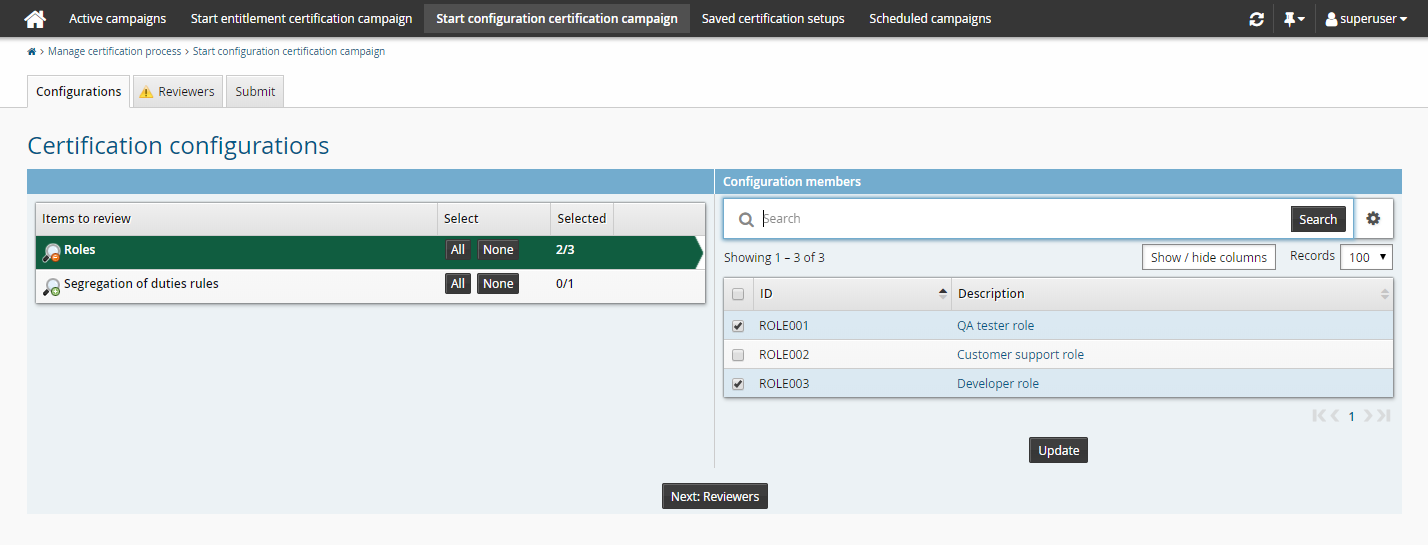Click the Segregation of duties rules icon
The width and height of the screenshot is (1428, 545).
point(52,287)
